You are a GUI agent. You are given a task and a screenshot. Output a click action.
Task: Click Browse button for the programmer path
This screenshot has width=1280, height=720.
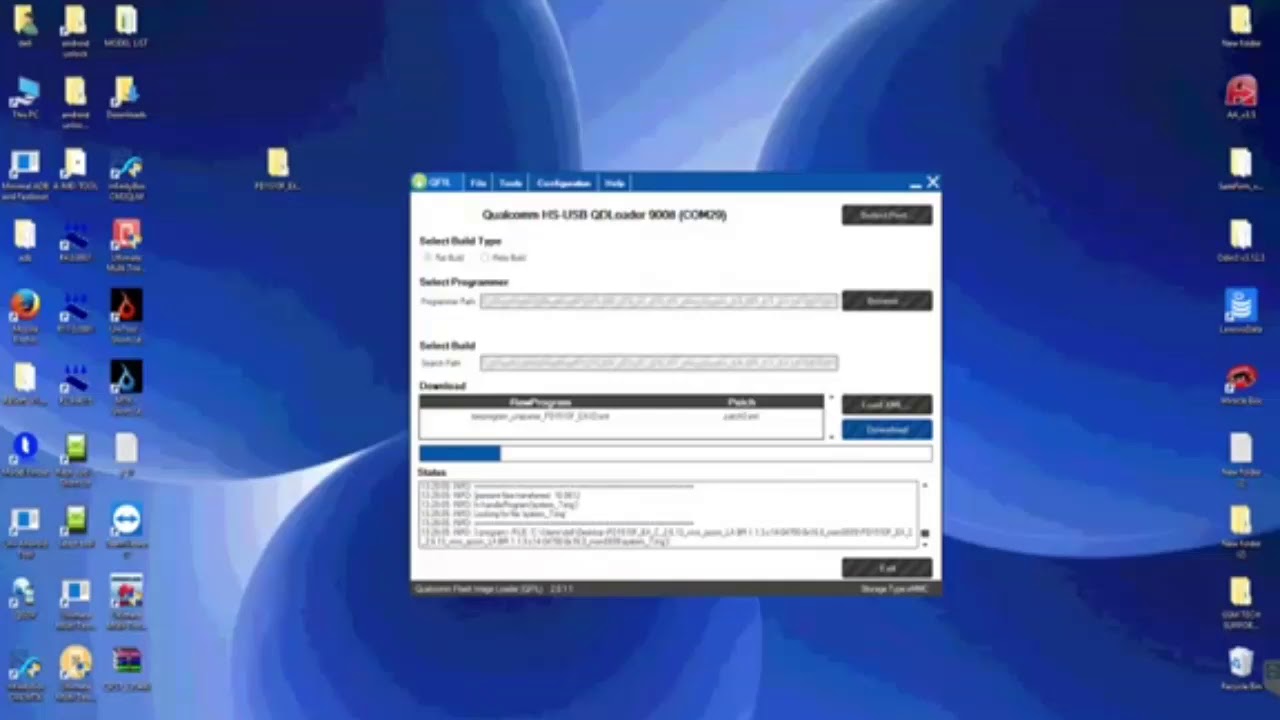tap(887, 301)
